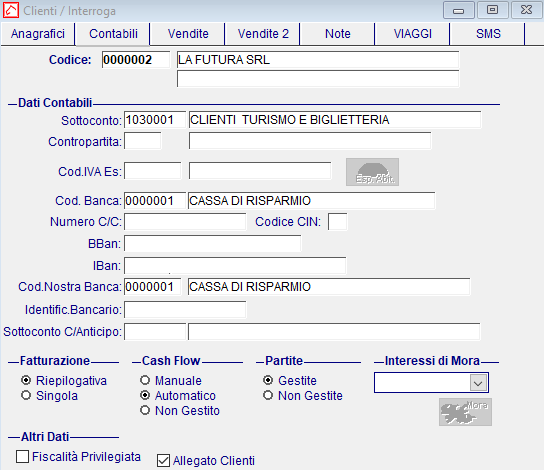Click the Codice field with 0000002
This screenshot has width=544, height=470.
[136, 60]
